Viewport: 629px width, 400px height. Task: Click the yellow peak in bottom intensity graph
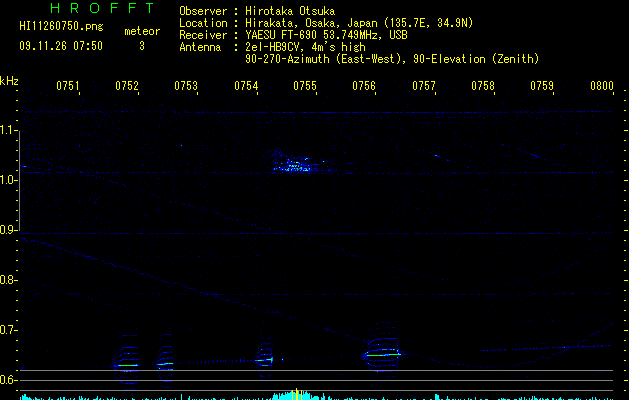tap(296, 394)
